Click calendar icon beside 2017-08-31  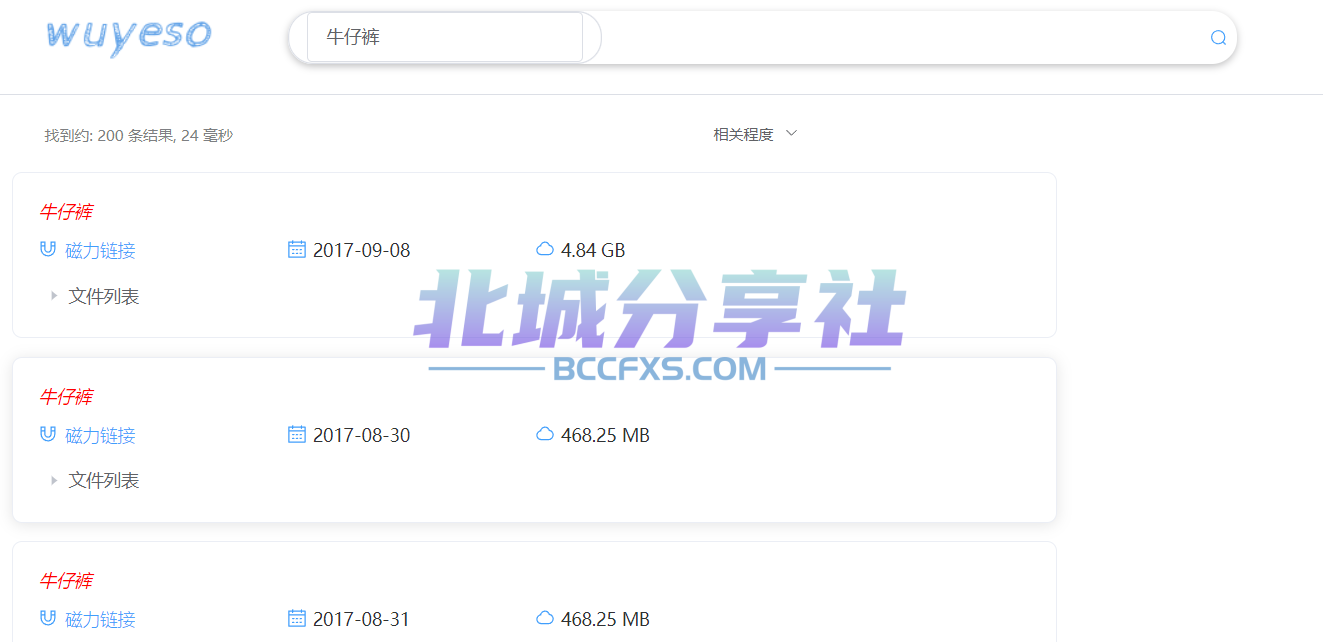coord(296,618)
